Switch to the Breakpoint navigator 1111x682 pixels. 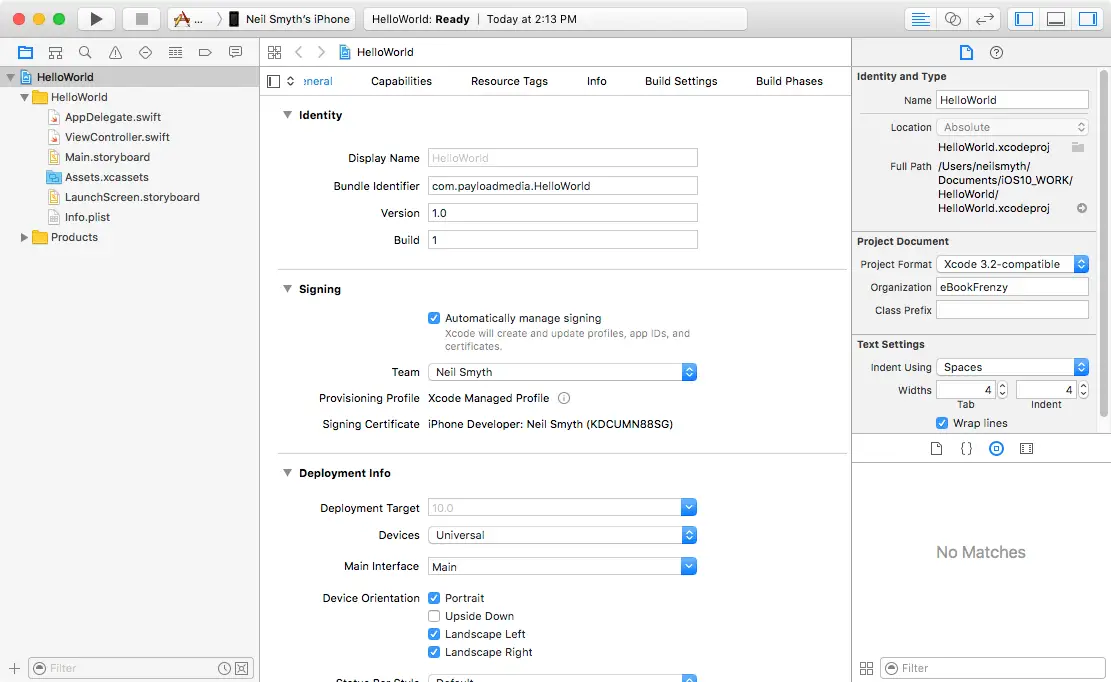click(205, 52)
